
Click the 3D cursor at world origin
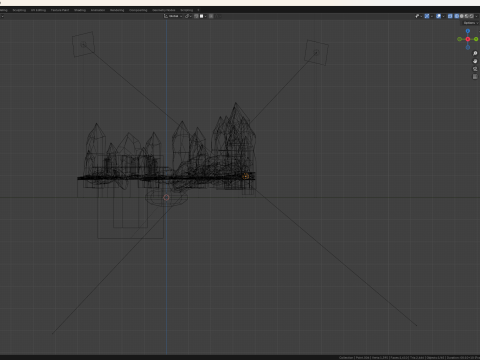(166, 198)
